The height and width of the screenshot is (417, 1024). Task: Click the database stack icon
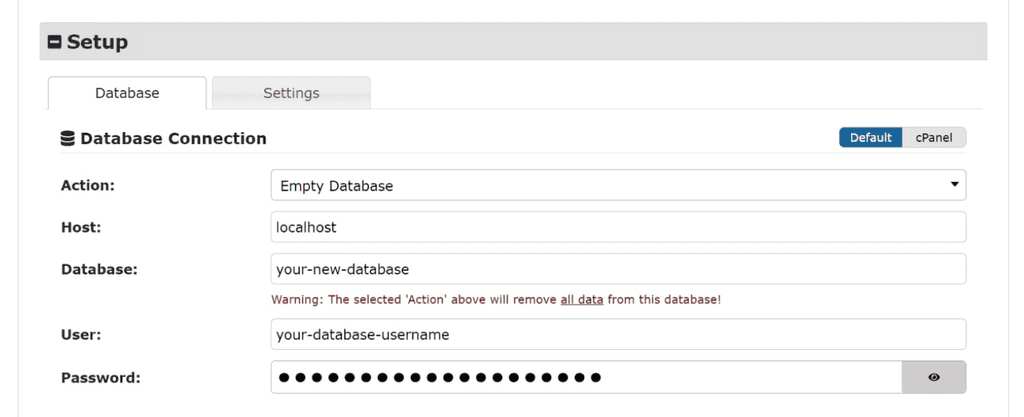(68, 138)
